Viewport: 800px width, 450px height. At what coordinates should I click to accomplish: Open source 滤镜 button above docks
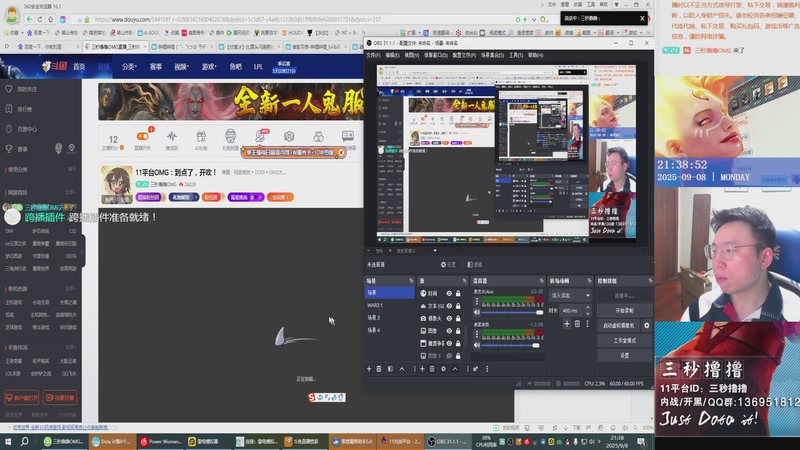(x=474, y=264)
